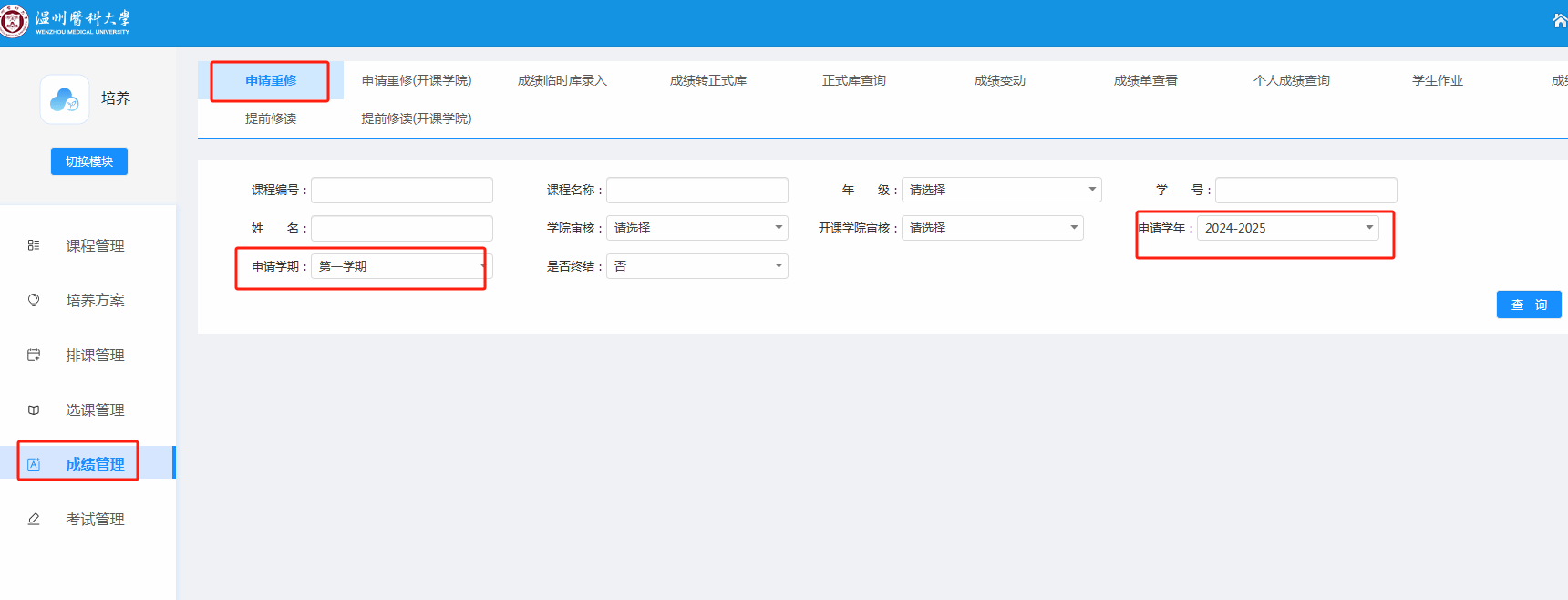Viewport: 1568px width, 600px height.
Task: Select the 提前修读 tab
Action: click(x=271, y=119)
